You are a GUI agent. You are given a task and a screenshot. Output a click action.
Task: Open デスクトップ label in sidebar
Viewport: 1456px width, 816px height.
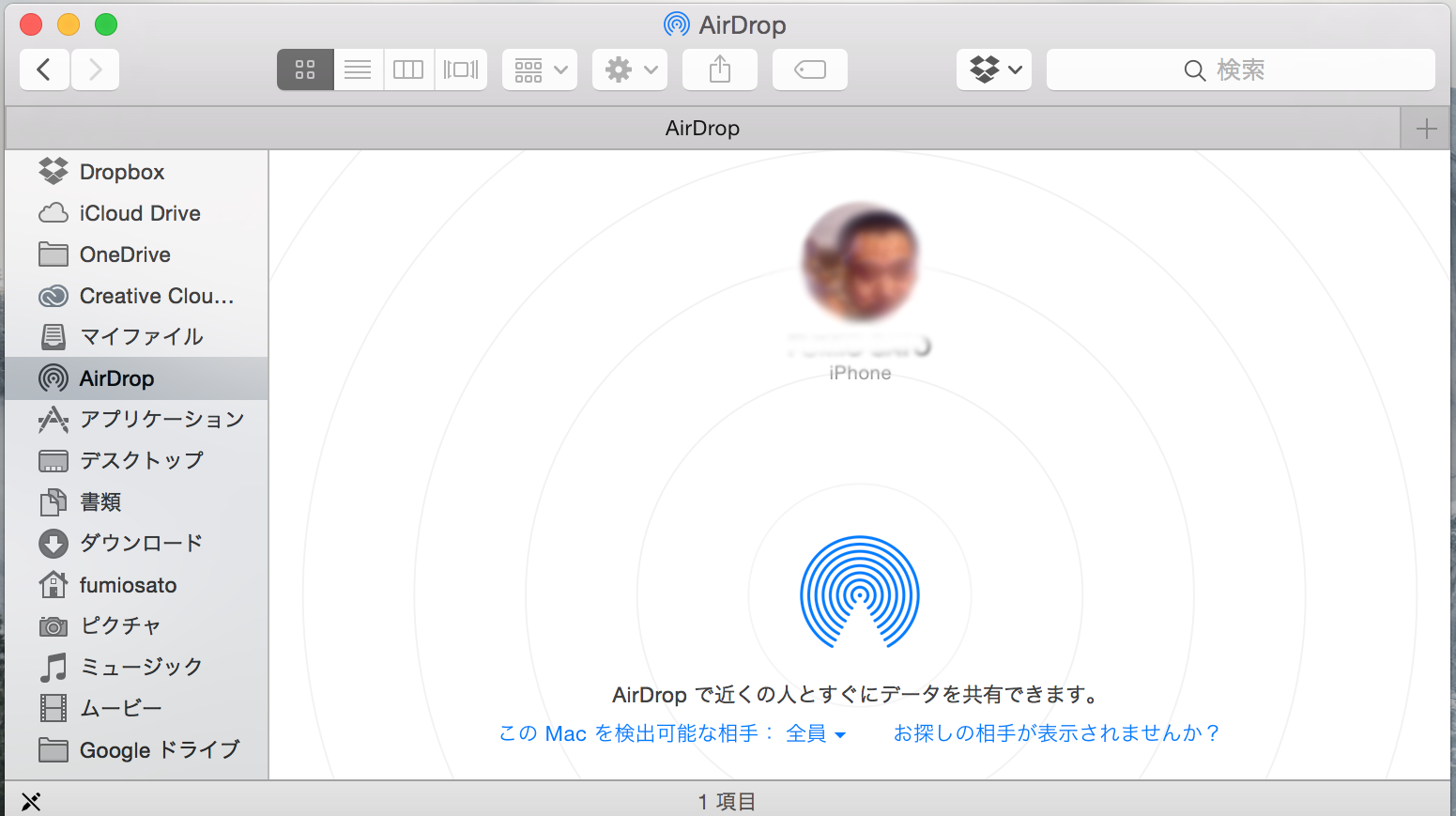(142, 461)
